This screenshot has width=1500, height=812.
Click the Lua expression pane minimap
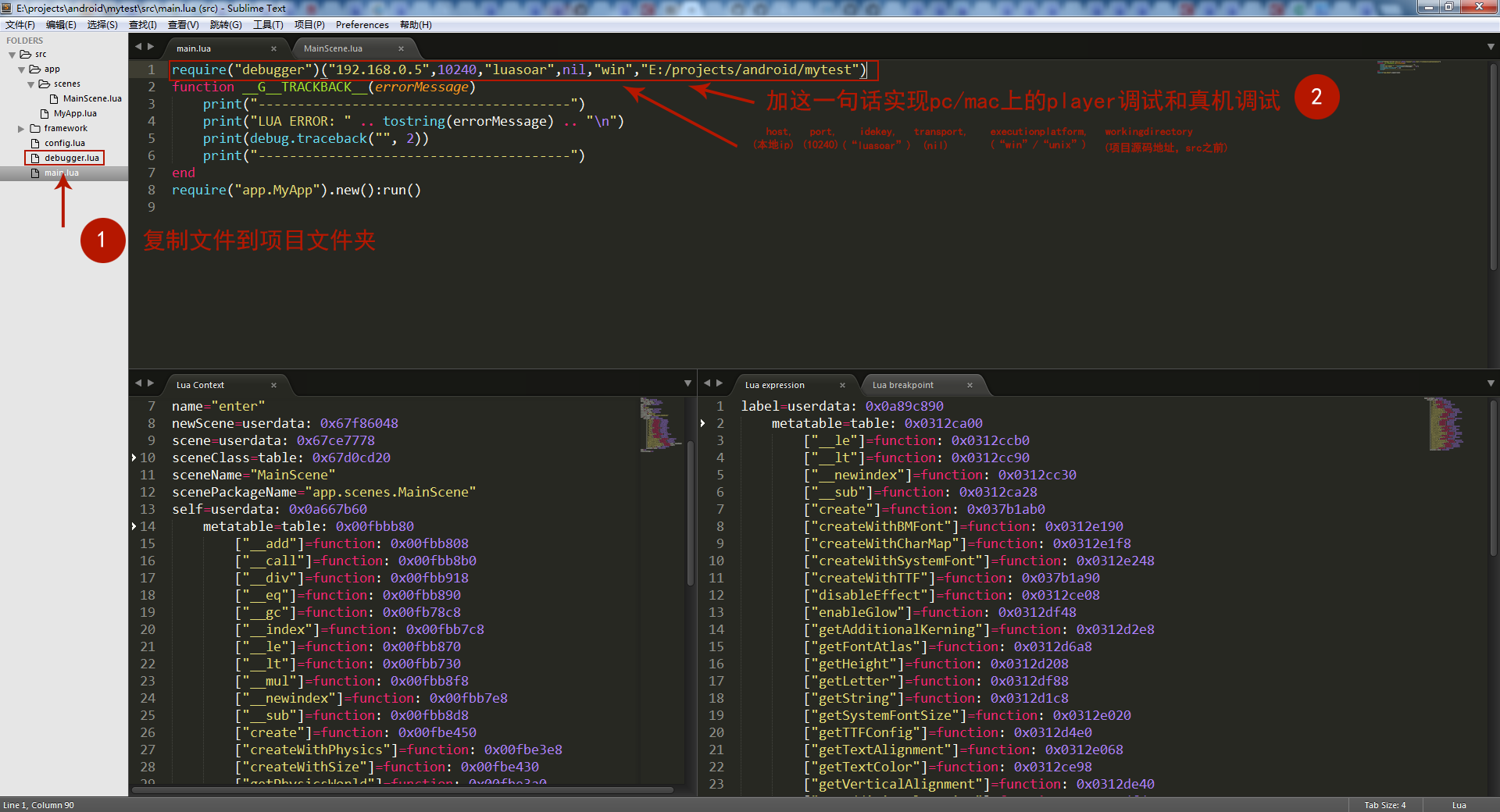point(1444,424)
